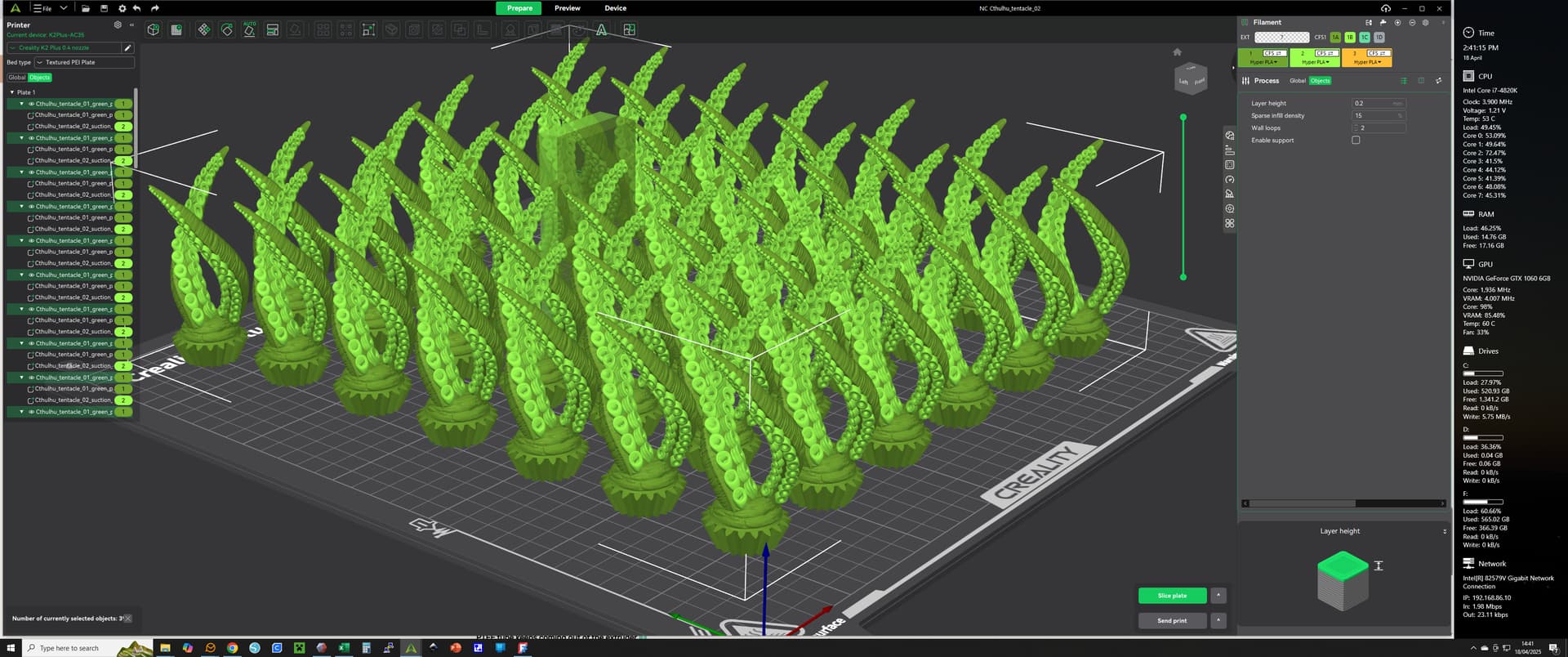Click the Wall loops stepper field
Screen dimensions: 1568x657
[1379, 127]
